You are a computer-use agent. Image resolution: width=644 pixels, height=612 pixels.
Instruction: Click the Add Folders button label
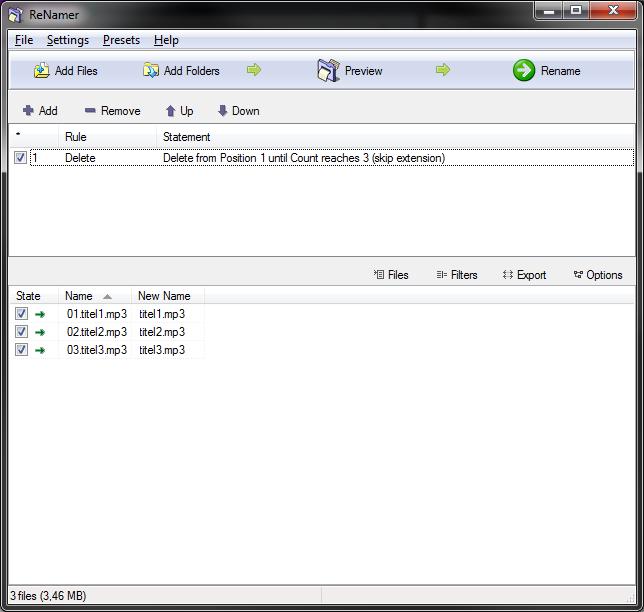click(191, 71)
